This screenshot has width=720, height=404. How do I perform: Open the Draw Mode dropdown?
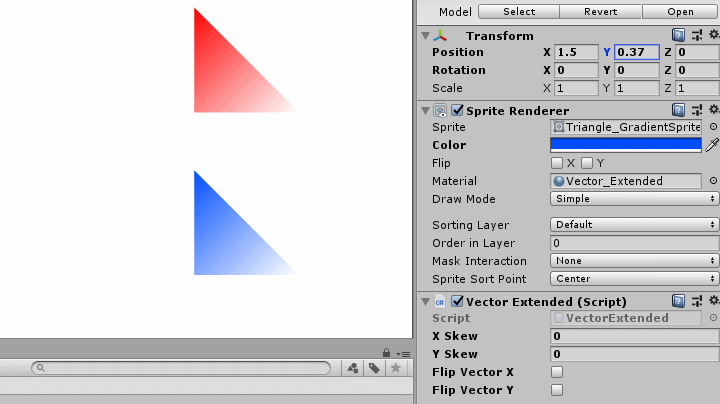[x=635, y=199]
